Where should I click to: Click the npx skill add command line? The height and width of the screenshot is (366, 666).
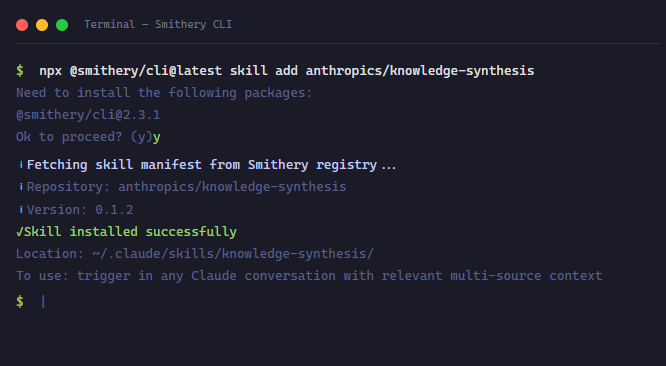tap(287, 70)
